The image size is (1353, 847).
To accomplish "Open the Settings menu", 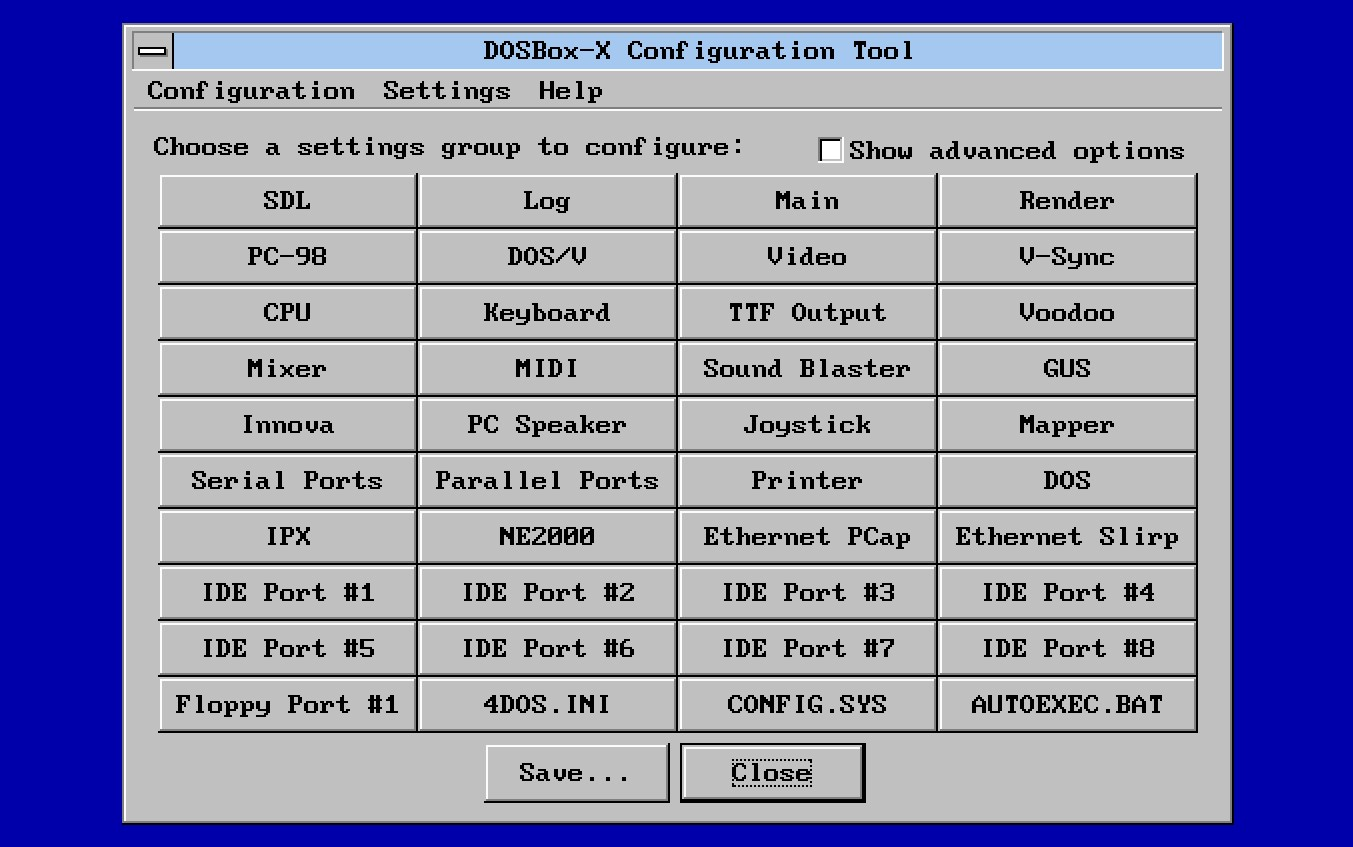I will [446, 91].
